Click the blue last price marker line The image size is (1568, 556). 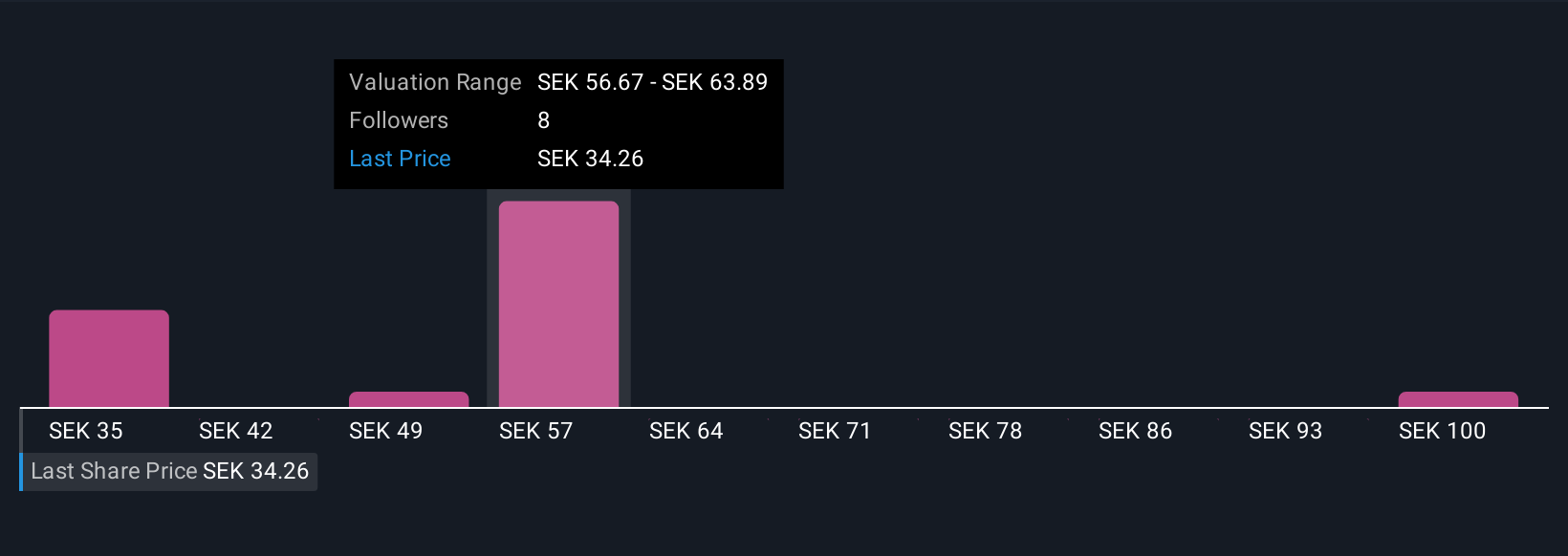coord(21,450)
